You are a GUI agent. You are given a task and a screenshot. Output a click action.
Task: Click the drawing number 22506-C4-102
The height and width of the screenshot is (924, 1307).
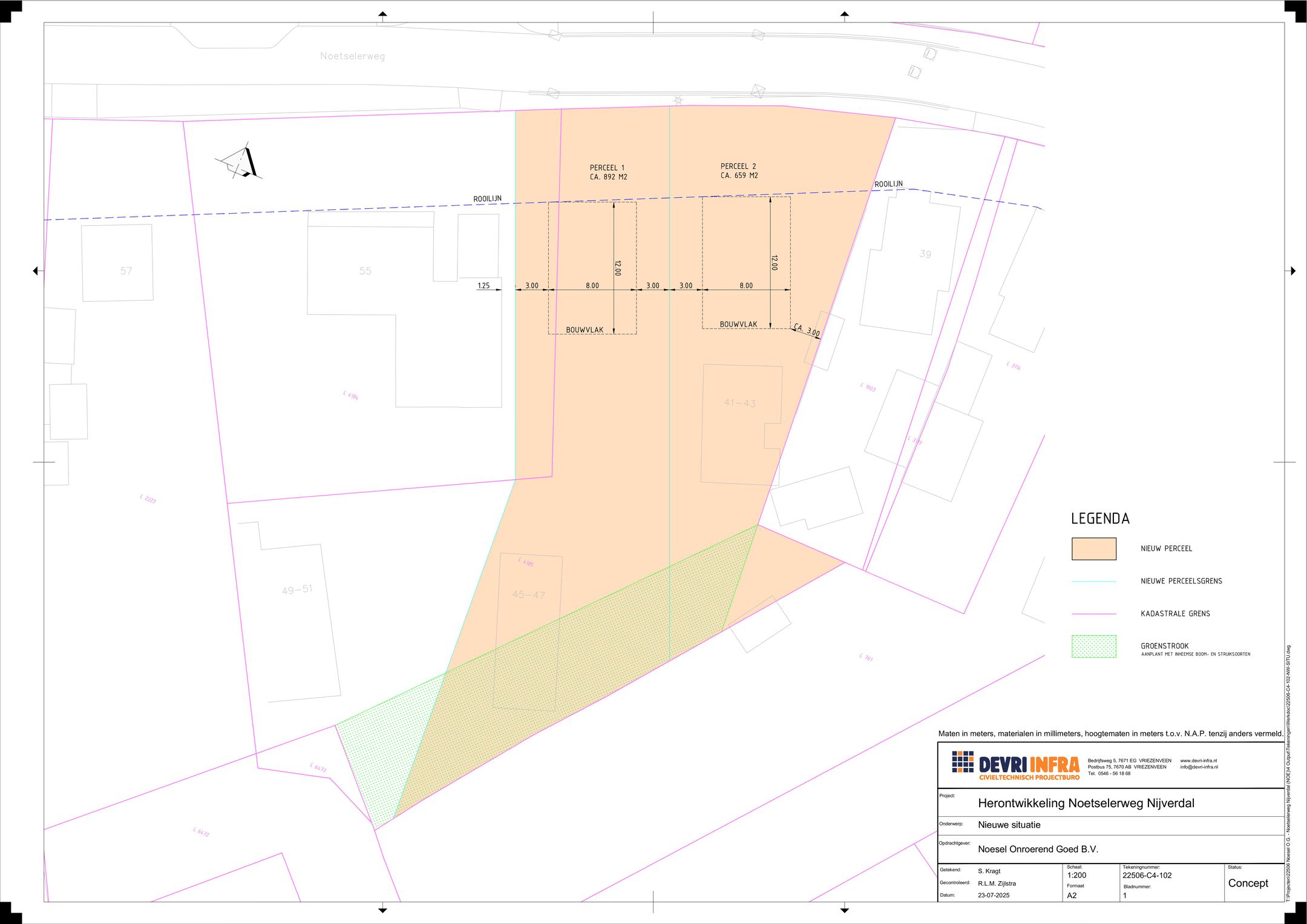(1147, 876)
